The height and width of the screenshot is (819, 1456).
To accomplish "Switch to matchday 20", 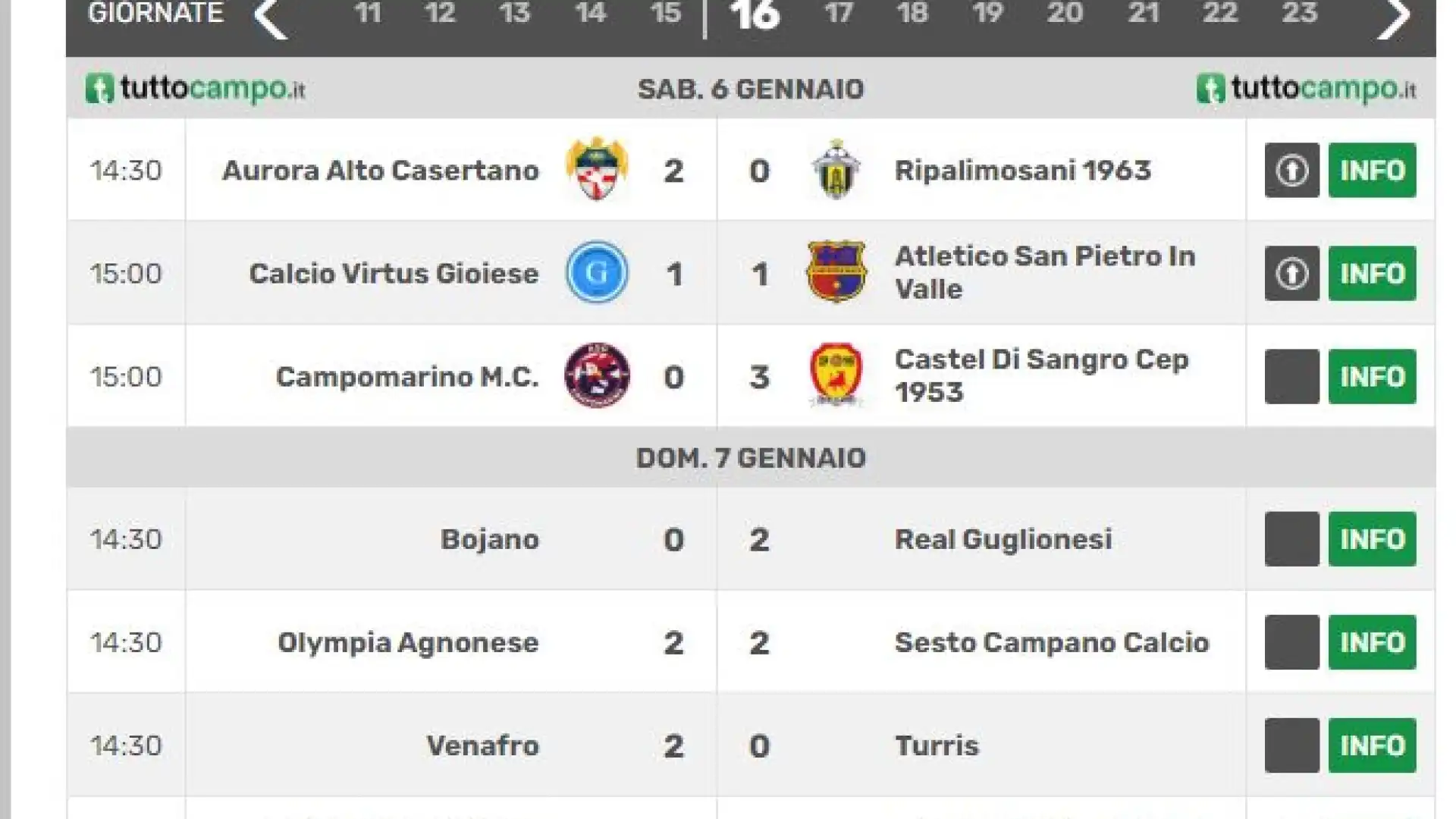I will tap(1065, 14).
